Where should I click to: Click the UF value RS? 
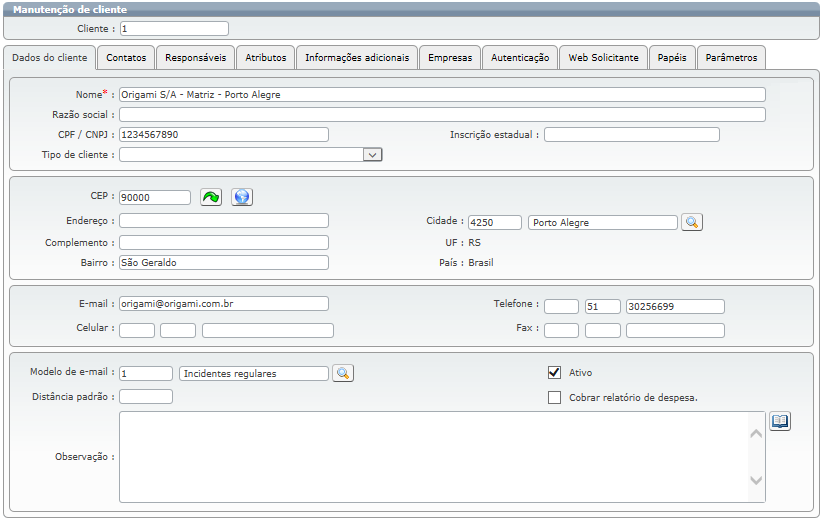pos(475,243)
